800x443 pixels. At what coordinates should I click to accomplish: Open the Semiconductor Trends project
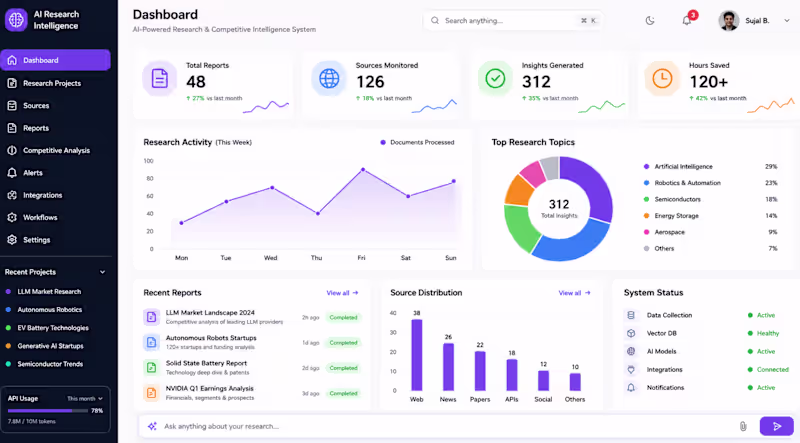(x=50, y=364)
